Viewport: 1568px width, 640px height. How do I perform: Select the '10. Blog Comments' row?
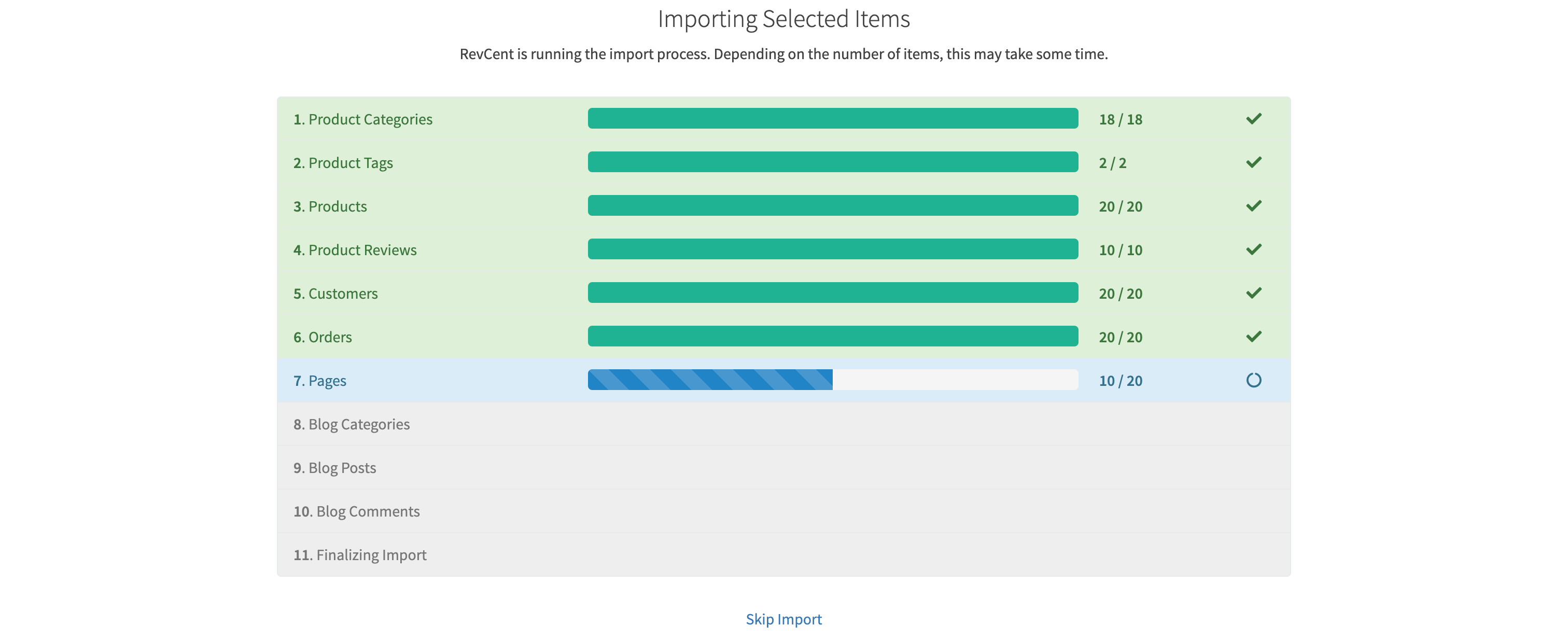click(356, 511)
